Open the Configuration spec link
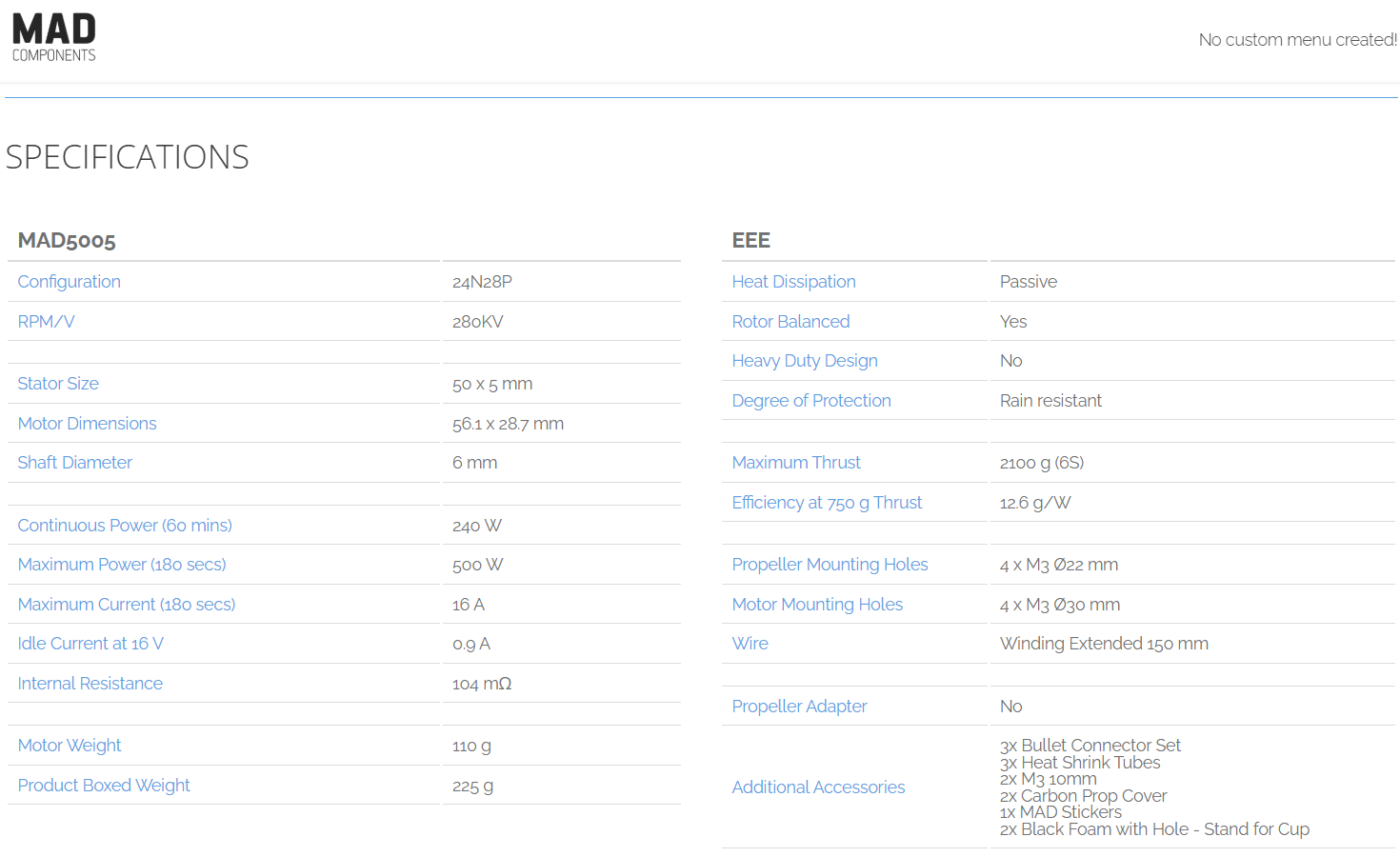The image size is (1400, 857). [x=70, y=282]
